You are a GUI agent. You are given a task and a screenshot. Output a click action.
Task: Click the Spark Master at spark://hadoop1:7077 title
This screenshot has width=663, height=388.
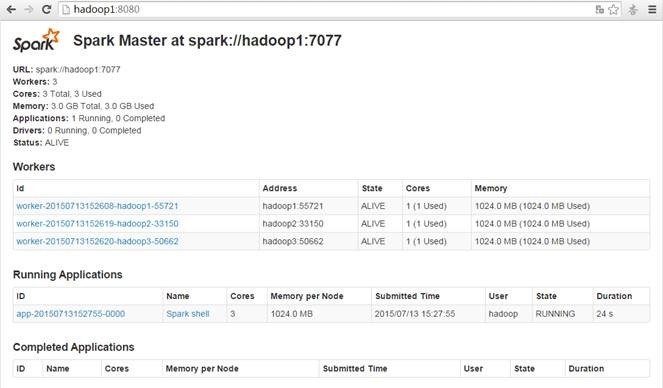coord(207,41)
